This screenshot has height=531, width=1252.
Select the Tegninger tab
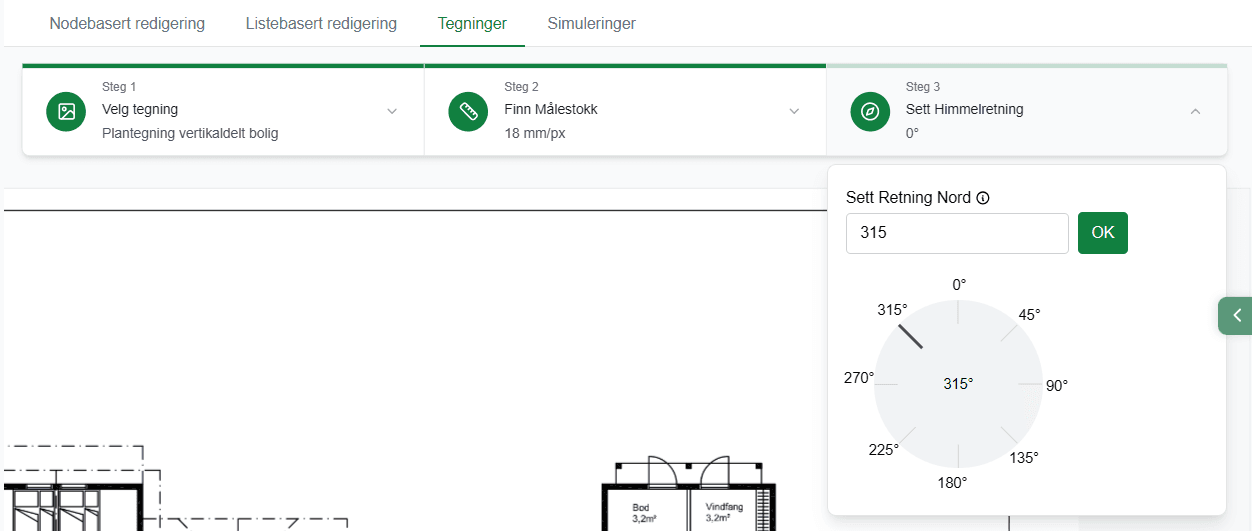click(472, 23)
